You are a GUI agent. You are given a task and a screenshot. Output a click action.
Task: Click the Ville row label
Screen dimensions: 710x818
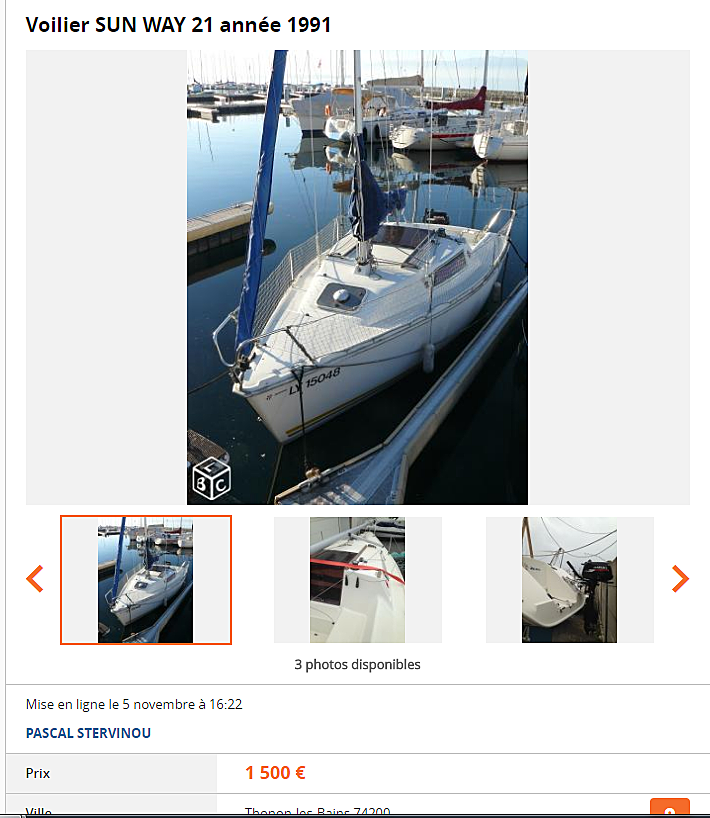coord(39,811)
